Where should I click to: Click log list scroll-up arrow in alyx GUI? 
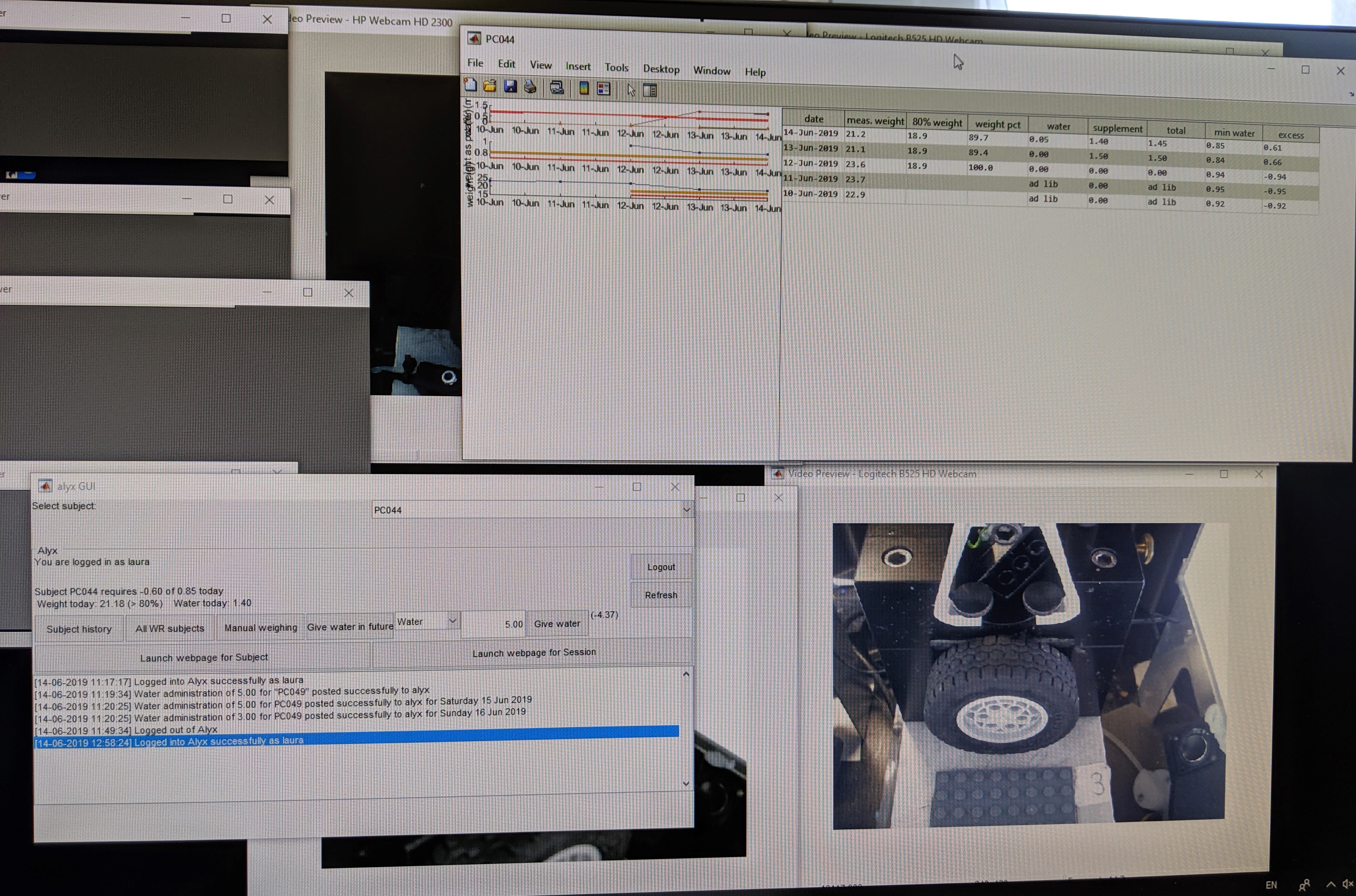[x=686, y=674]
